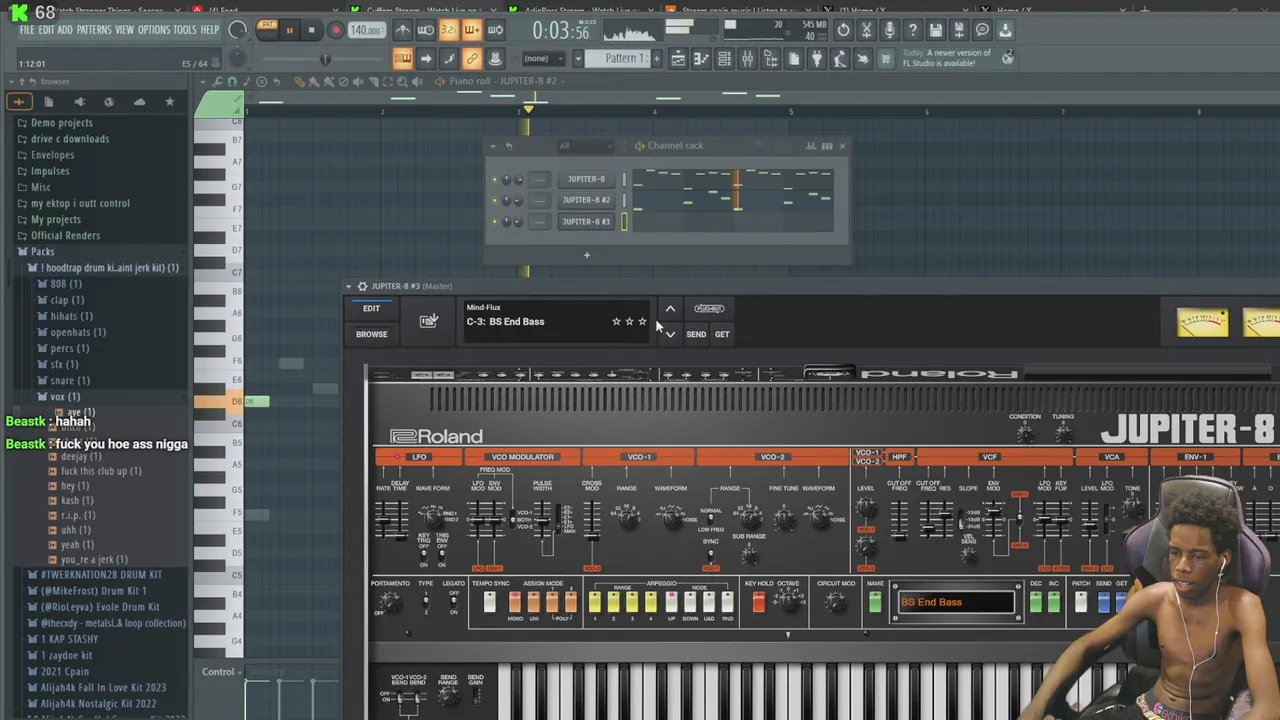
Task: Click the Browser star favorites tab icon
Action: tap(169, 101)
